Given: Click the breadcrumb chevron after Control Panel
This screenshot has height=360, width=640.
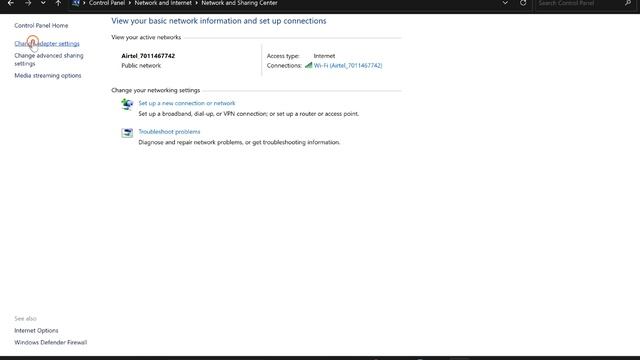Looking at the screenshot, I should click(130, 3).
